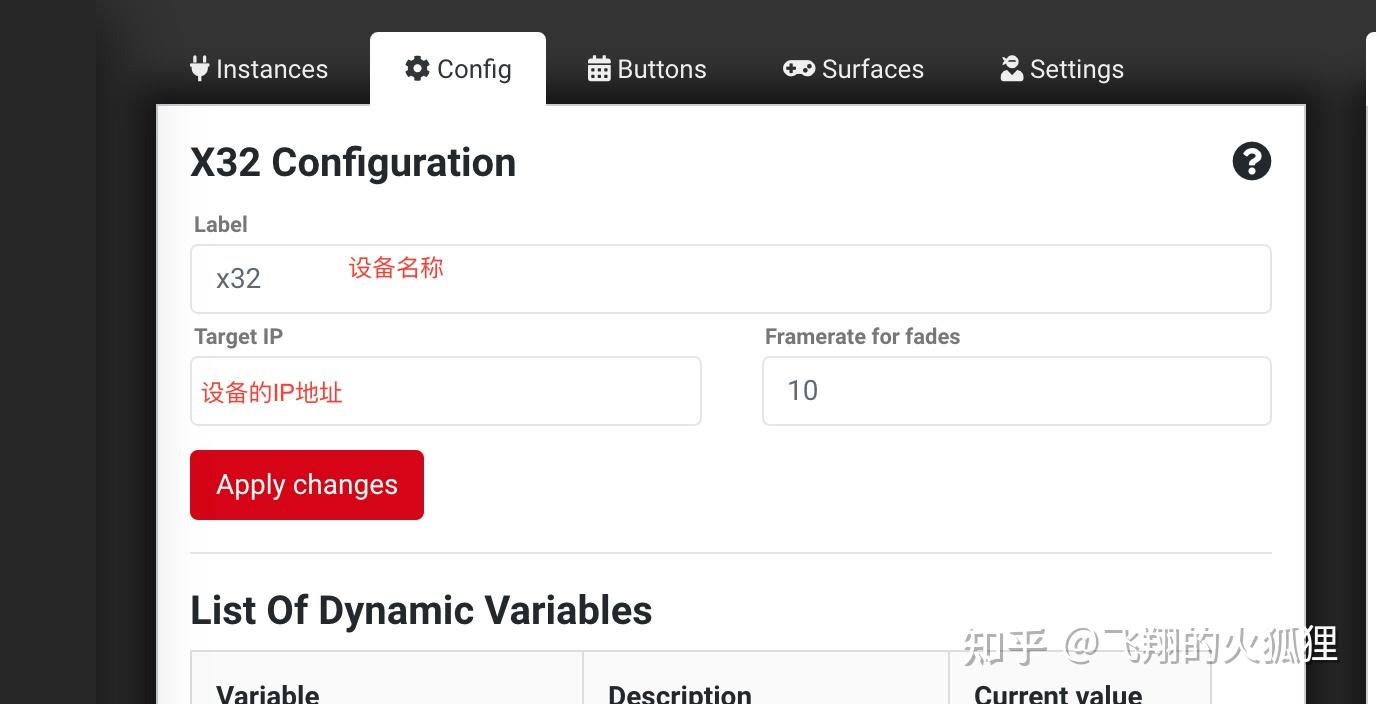Image resolution: width=1376 pixels, height=704 pixels.
Task: Click the List Of Dynamic Variables heading
Action: [421, 610]
